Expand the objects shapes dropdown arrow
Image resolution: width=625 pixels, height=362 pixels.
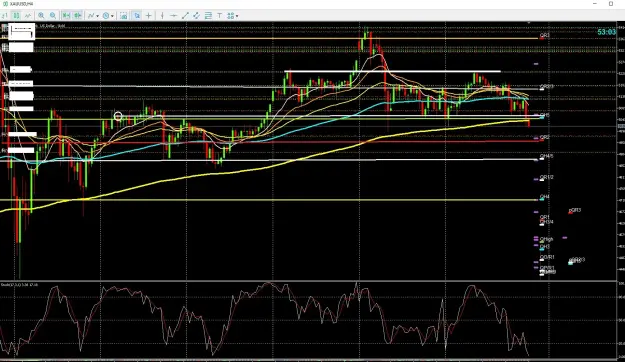pyautogui.click(x=237, y=16)
